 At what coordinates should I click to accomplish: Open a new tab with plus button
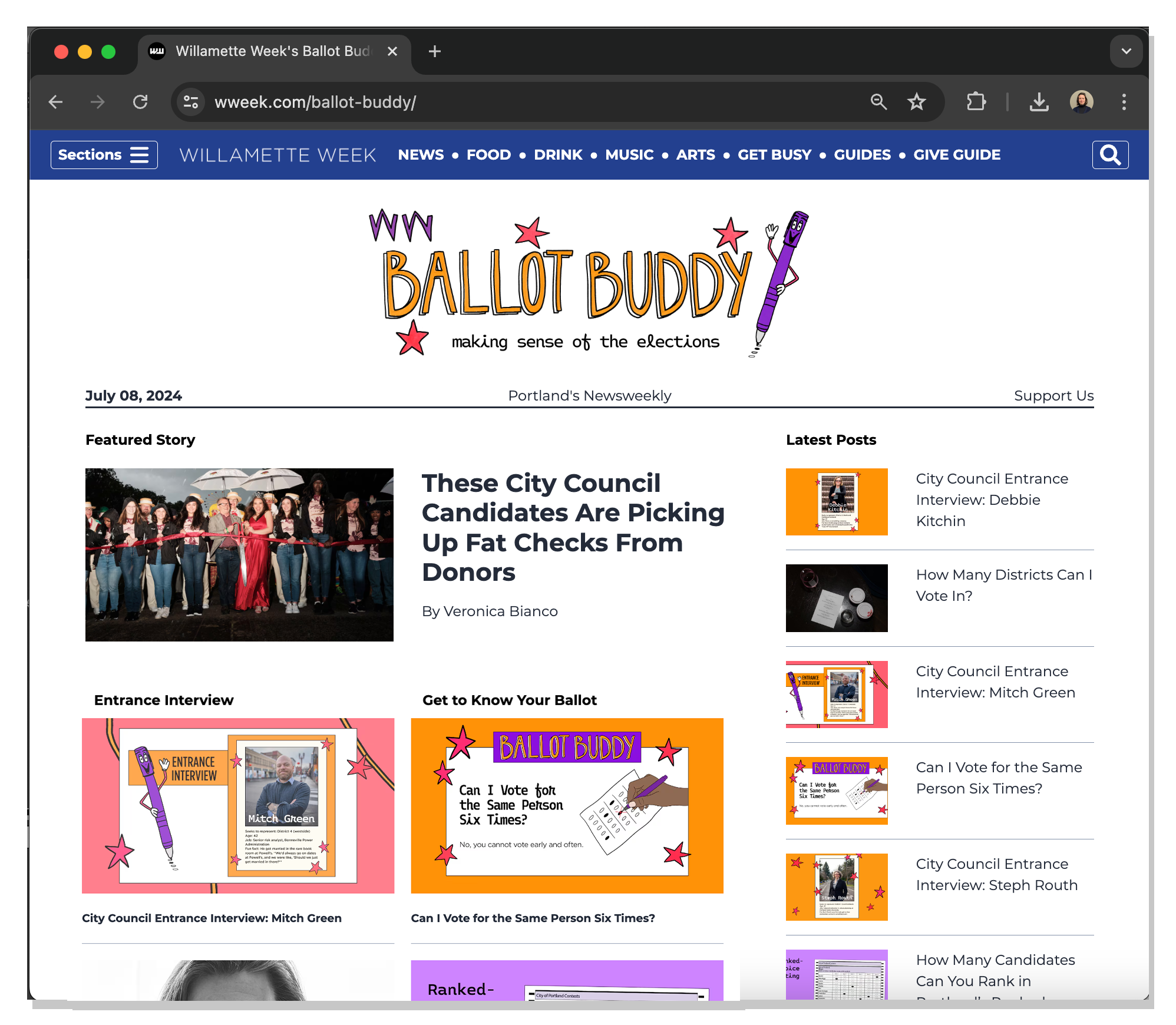pyautogui.click(x=435, y=51)
